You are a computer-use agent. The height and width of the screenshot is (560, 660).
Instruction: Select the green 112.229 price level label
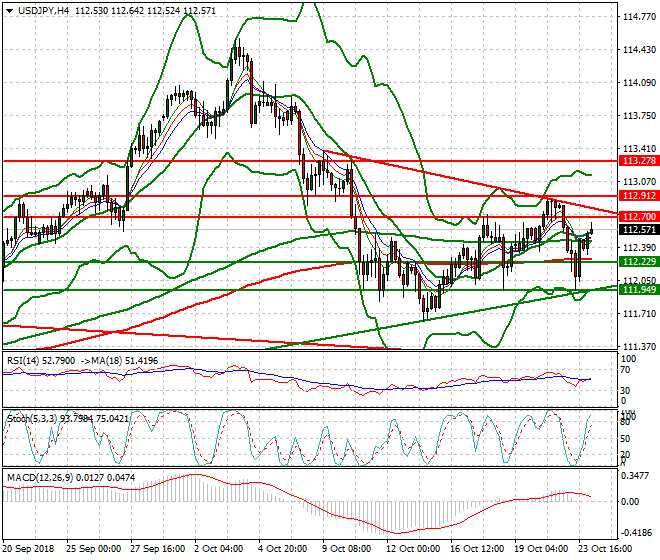639,262
